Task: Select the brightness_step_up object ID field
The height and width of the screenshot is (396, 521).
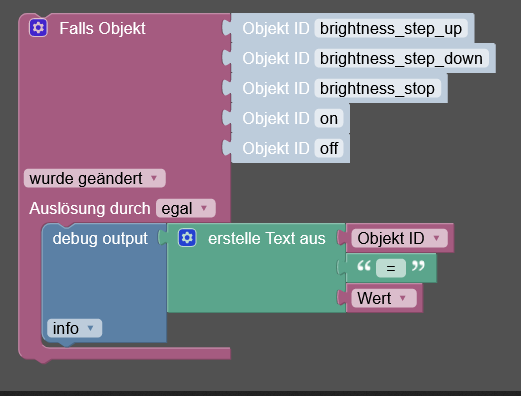Action: (x=391, y=29)
